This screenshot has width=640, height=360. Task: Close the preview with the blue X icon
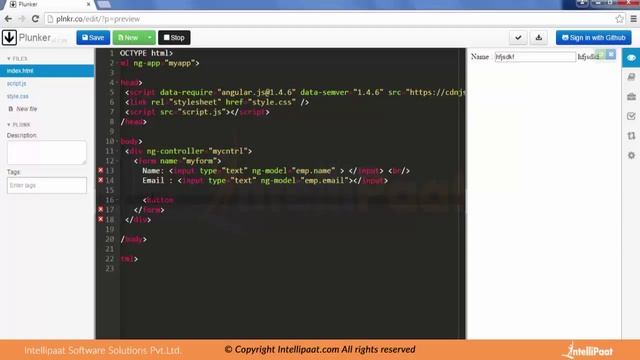tap(611, 54)
